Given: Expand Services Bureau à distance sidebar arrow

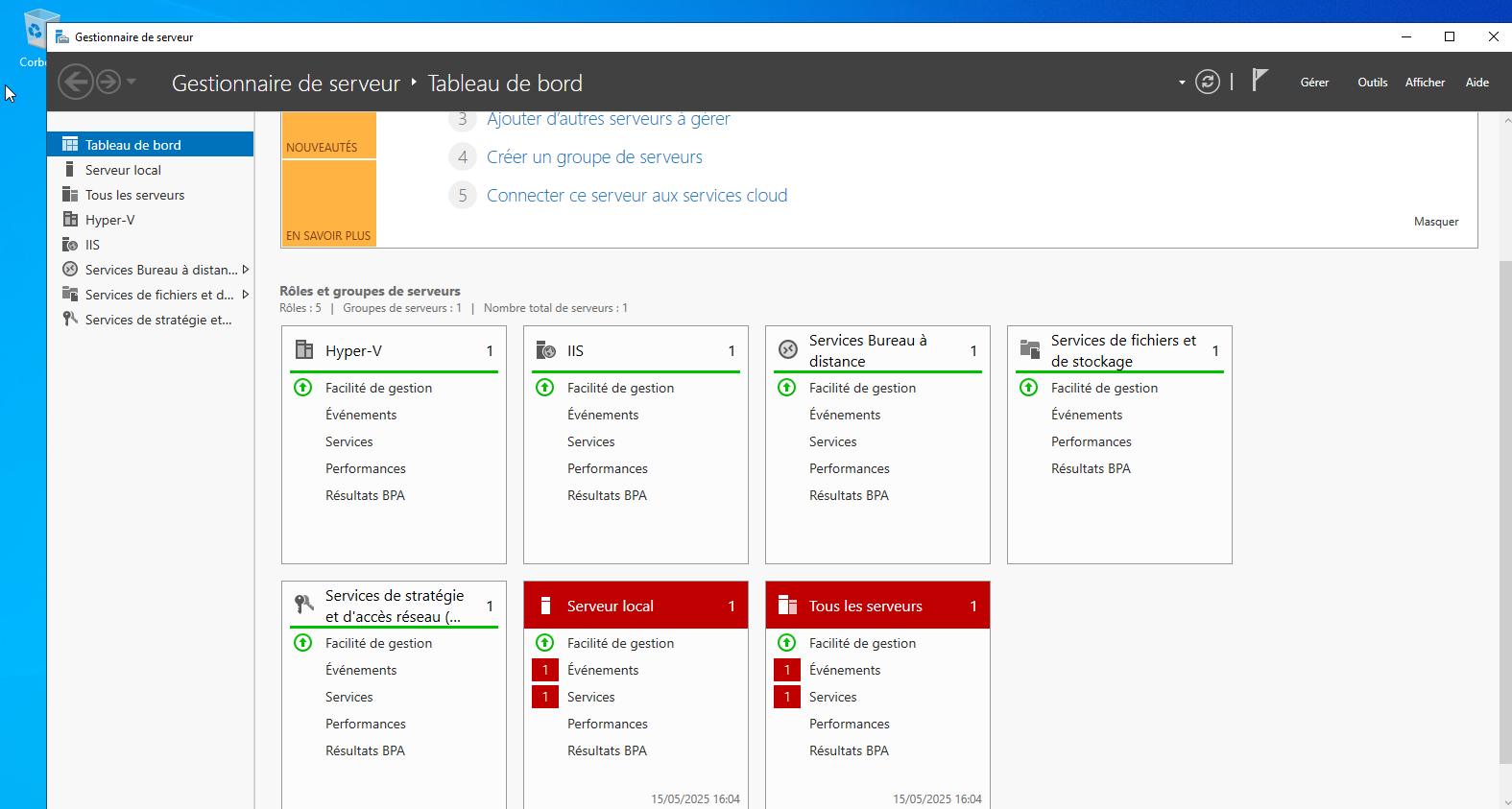Looking at the screenshot, I should coord(246,270).
